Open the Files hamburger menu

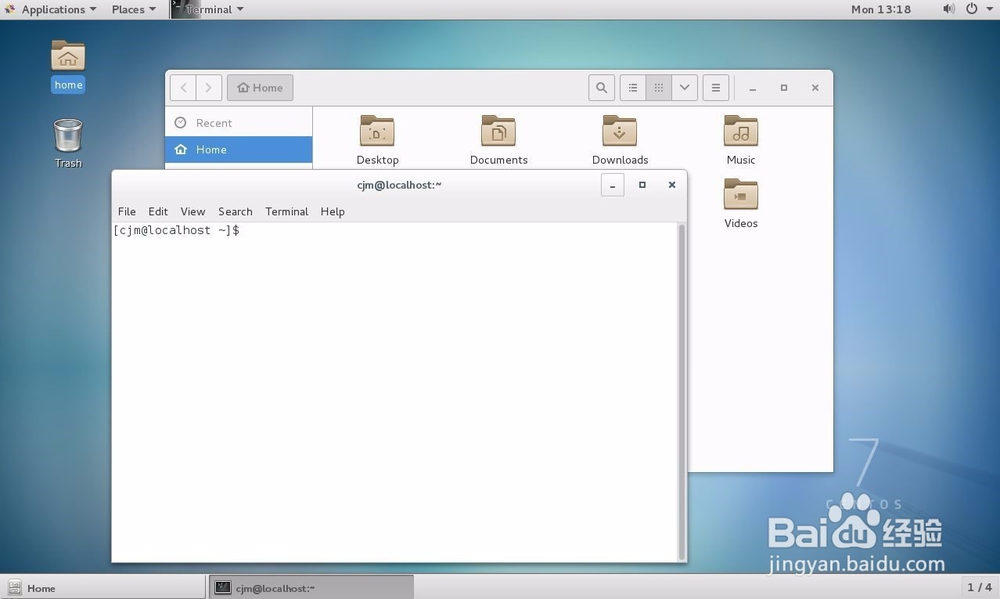click(716, 87)
